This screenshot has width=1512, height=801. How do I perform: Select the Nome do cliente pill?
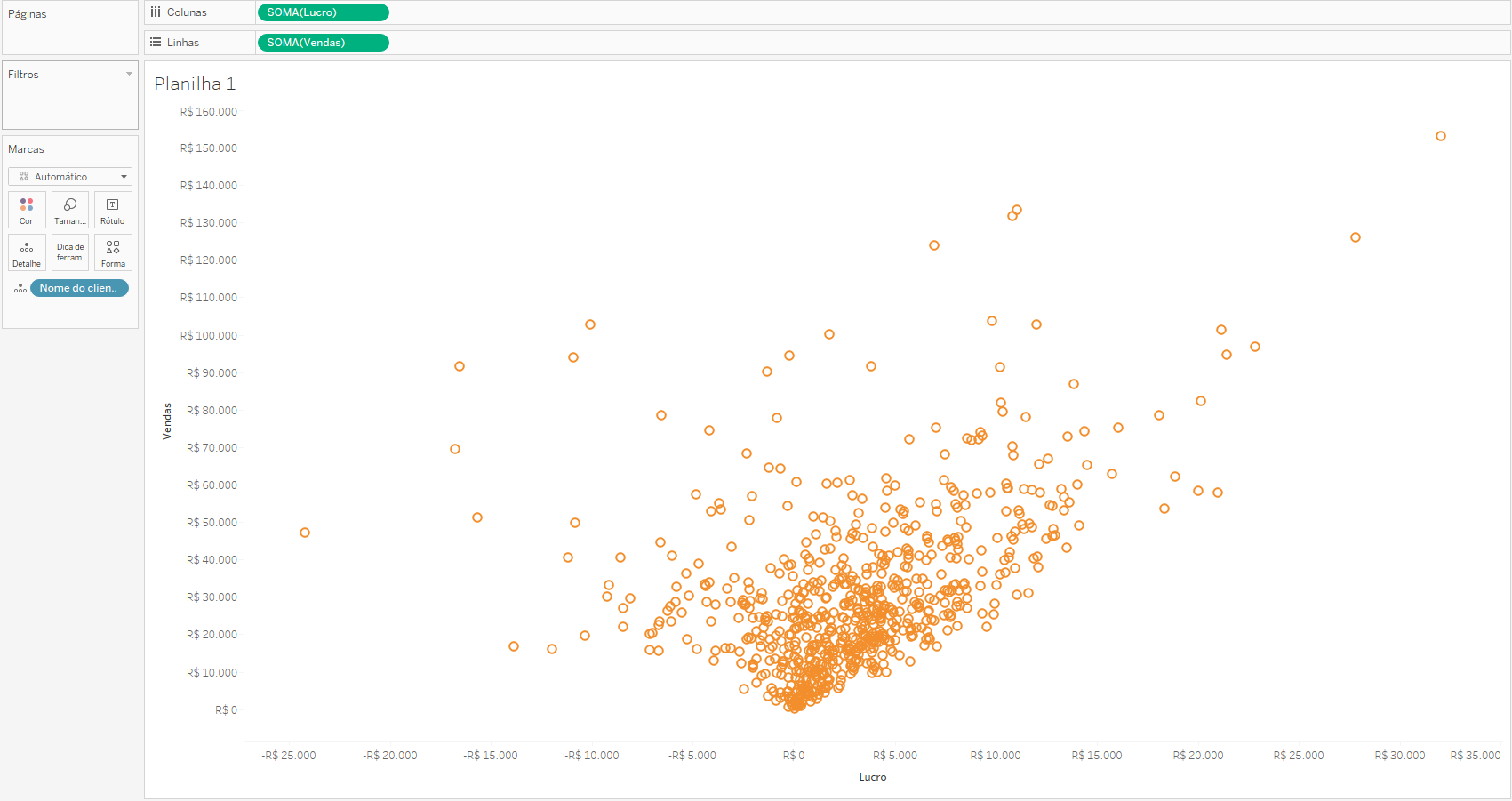[79, 288]
